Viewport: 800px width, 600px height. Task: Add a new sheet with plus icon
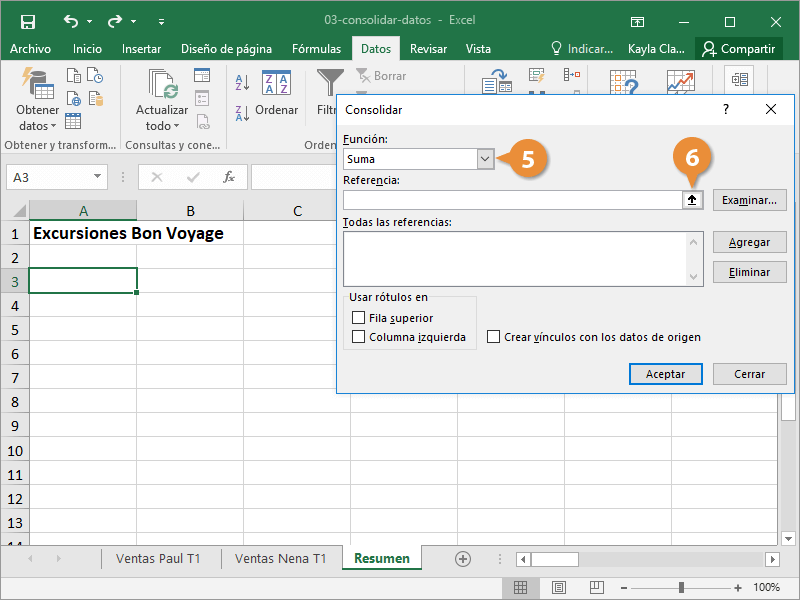(x=463, y=559)
